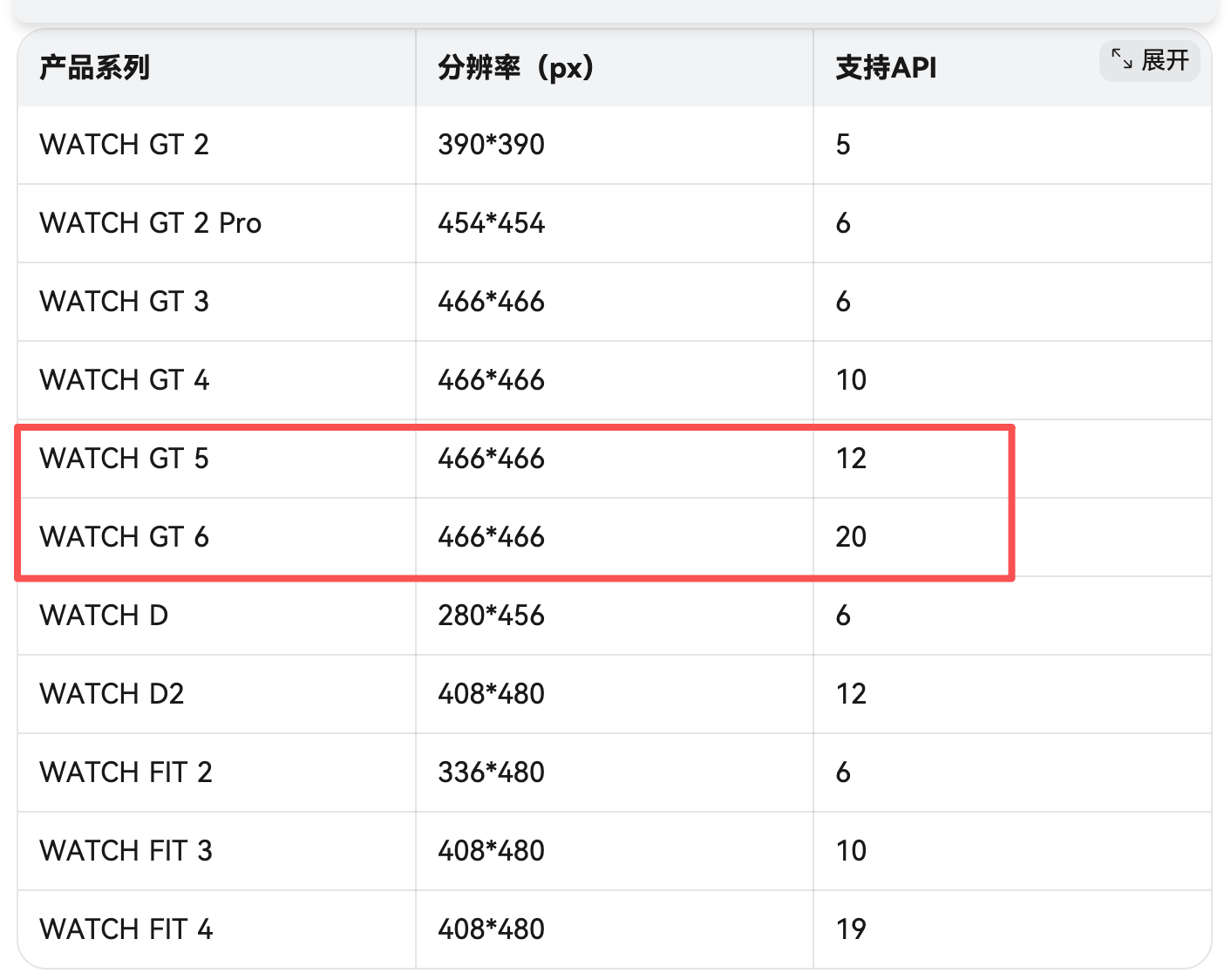Select 408*480 in the WATCH FIT 3 row
1231x980 pixels.
click(x=492, y=851)
